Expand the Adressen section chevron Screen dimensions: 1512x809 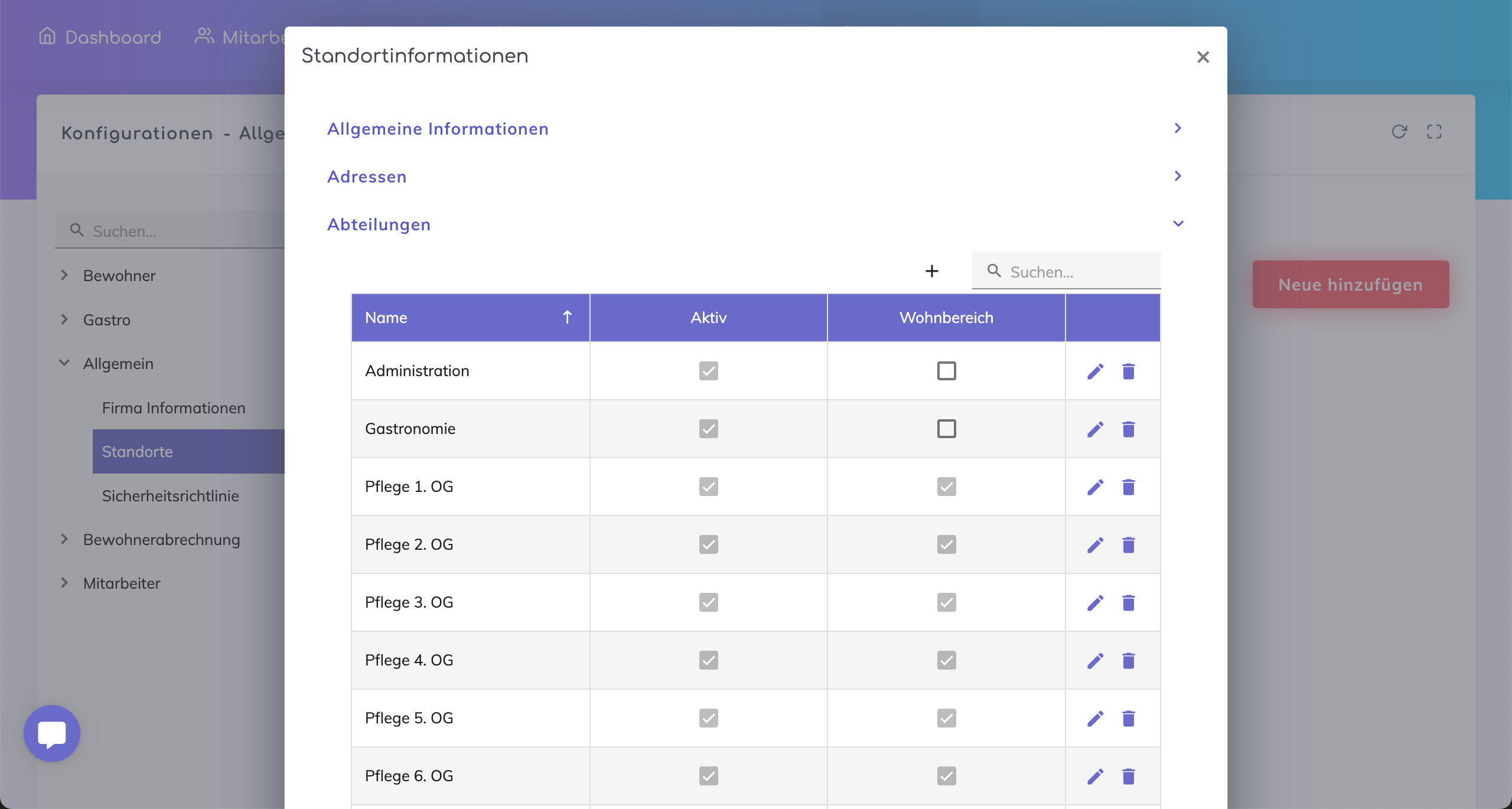[1177, 176]
